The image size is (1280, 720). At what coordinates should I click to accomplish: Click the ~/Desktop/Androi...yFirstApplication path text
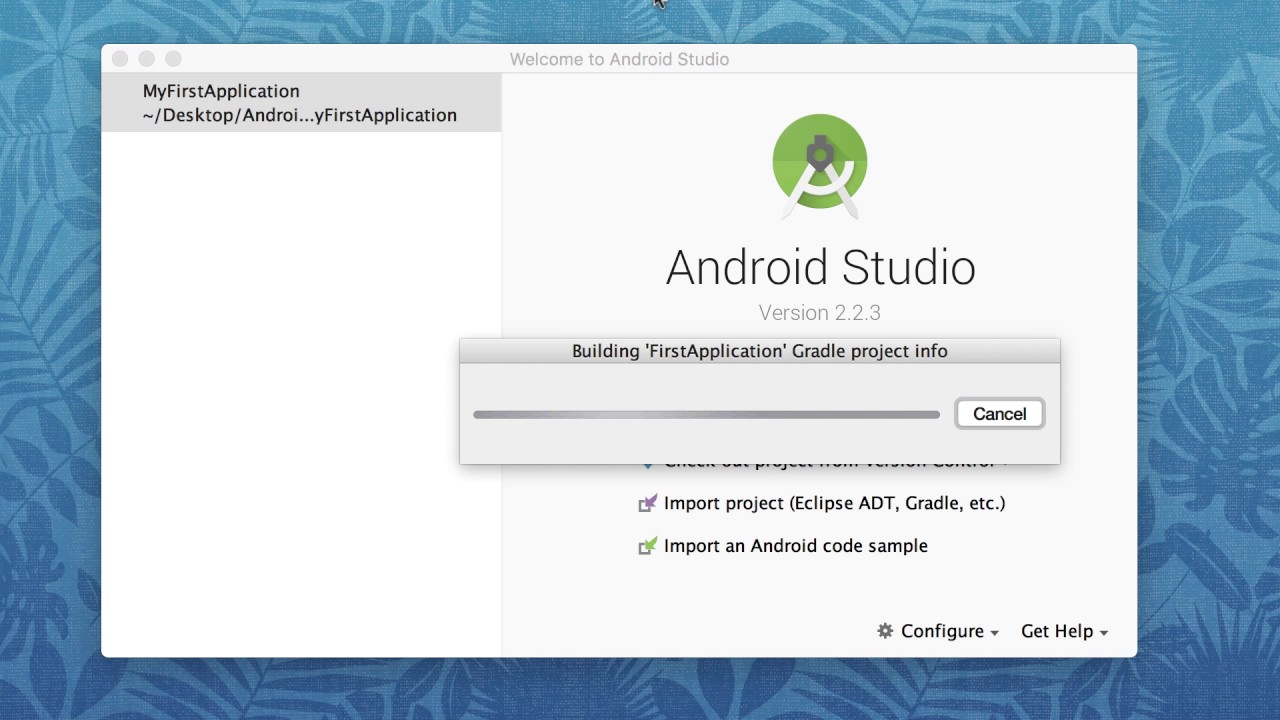pyautogui.click(x=300, y=115)
